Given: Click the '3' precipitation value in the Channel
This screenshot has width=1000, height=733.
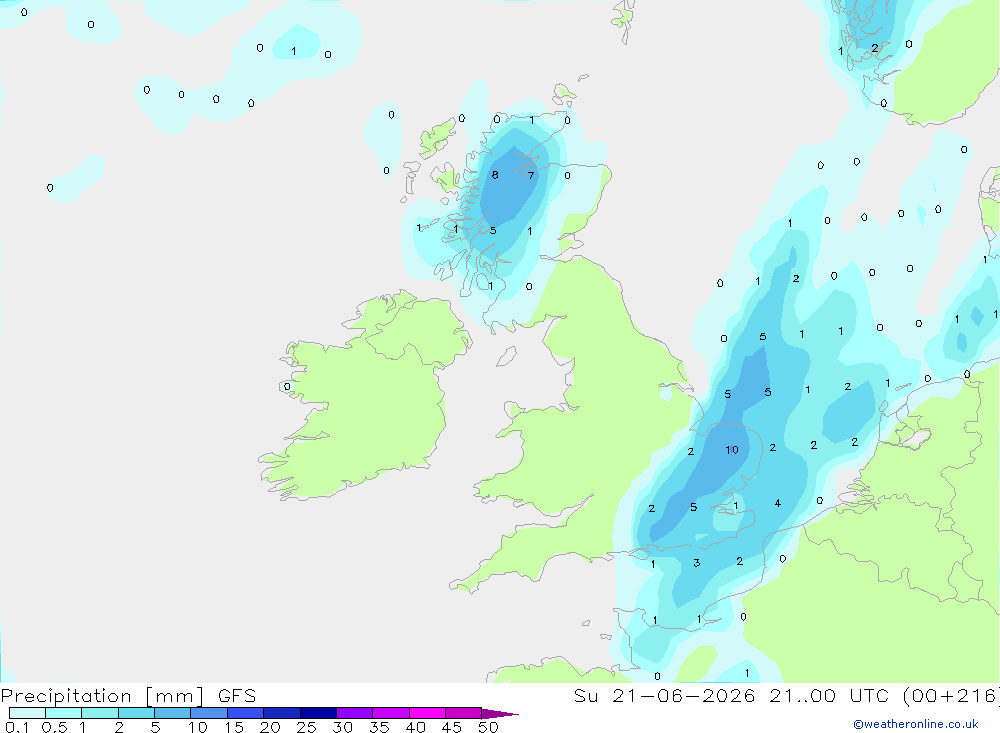Looking at the screenshot, I should click(x=696, y=563).
